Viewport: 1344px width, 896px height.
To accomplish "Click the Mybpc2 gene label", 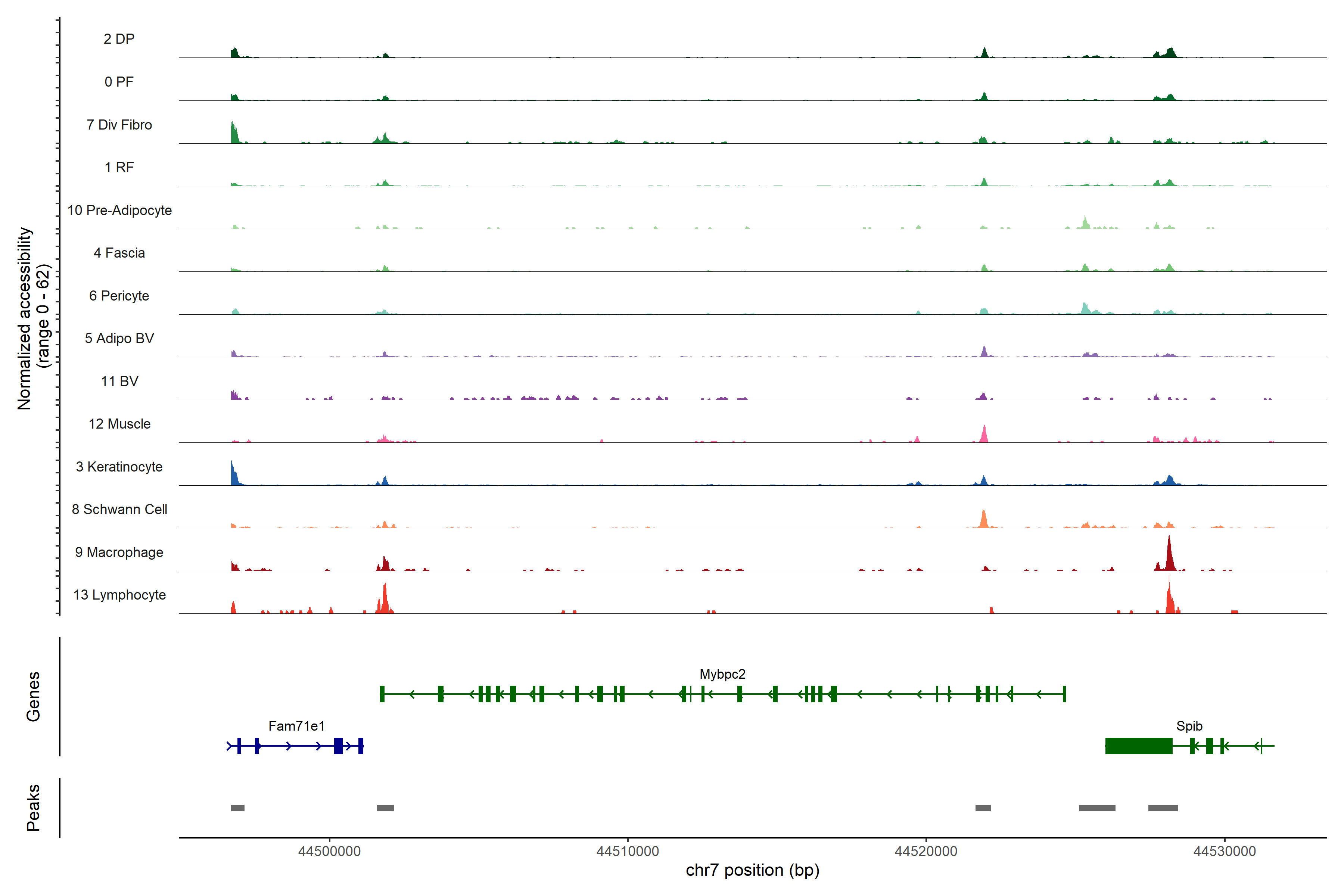I will pyautogui.click(x=722, y=674).
